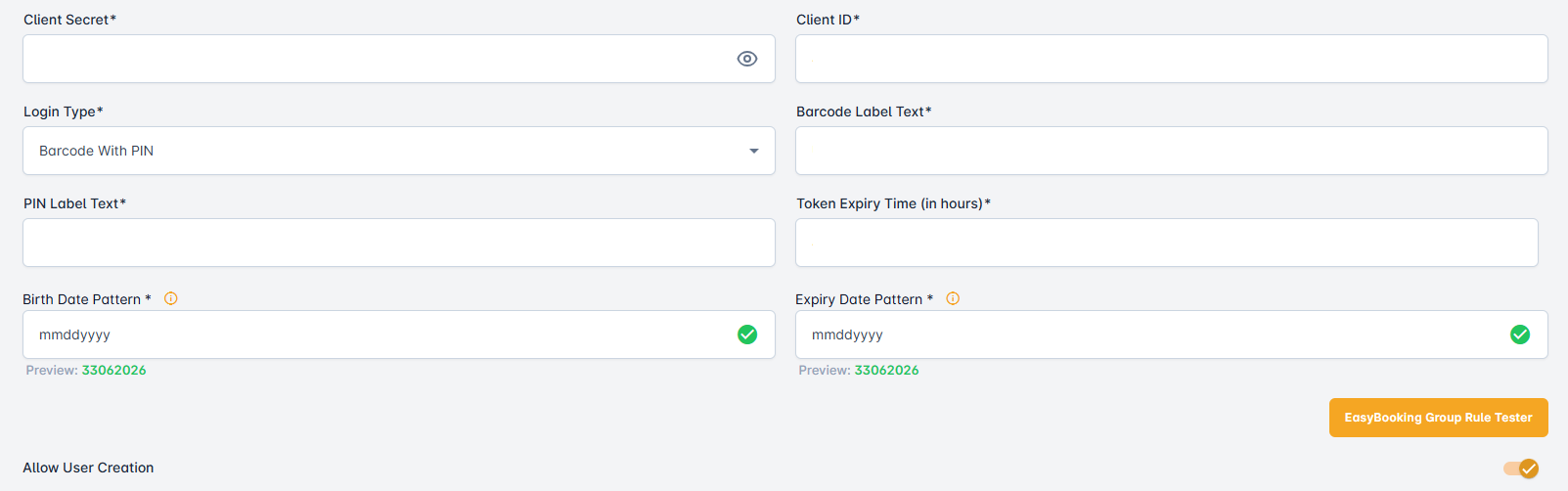This screenshot has width=1568, height=491.
Task: Expand the Login Type dropdown arrow
Action: click(x=754, y=151)
